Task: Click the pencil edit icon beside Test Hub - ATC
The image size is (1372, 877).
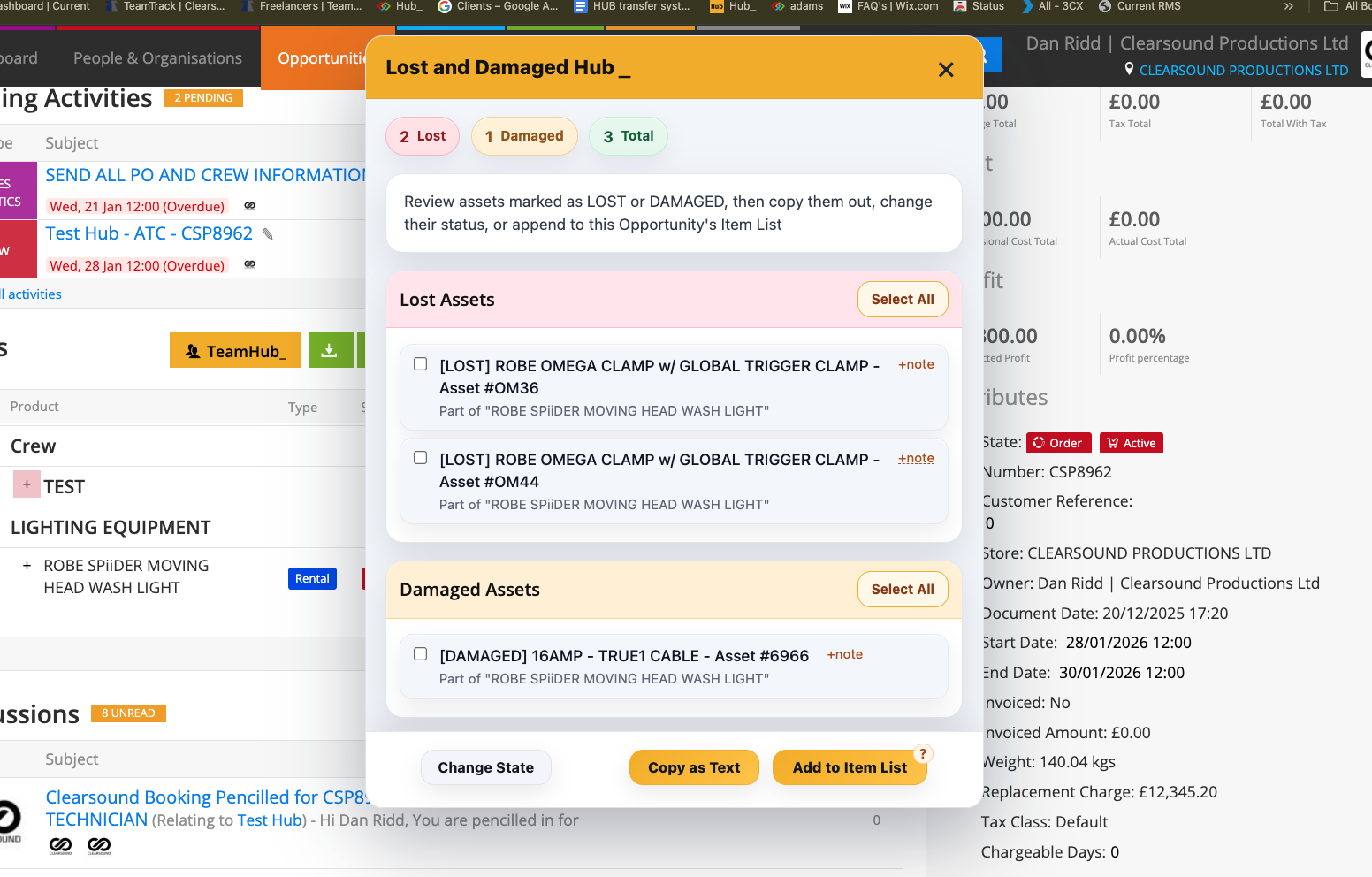Action: (x=268, y=234)
